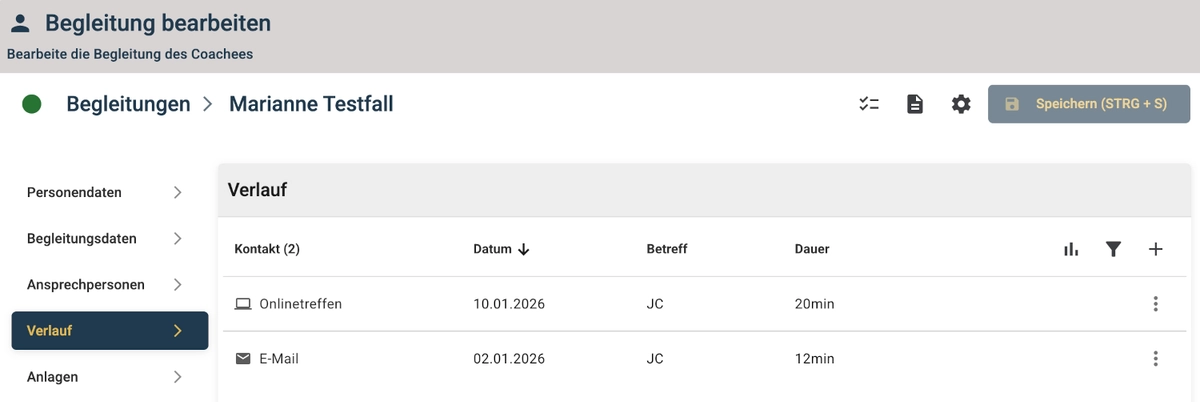Click the green status circle
This screenshot has height=402, width=1200.
click(32, 104)
